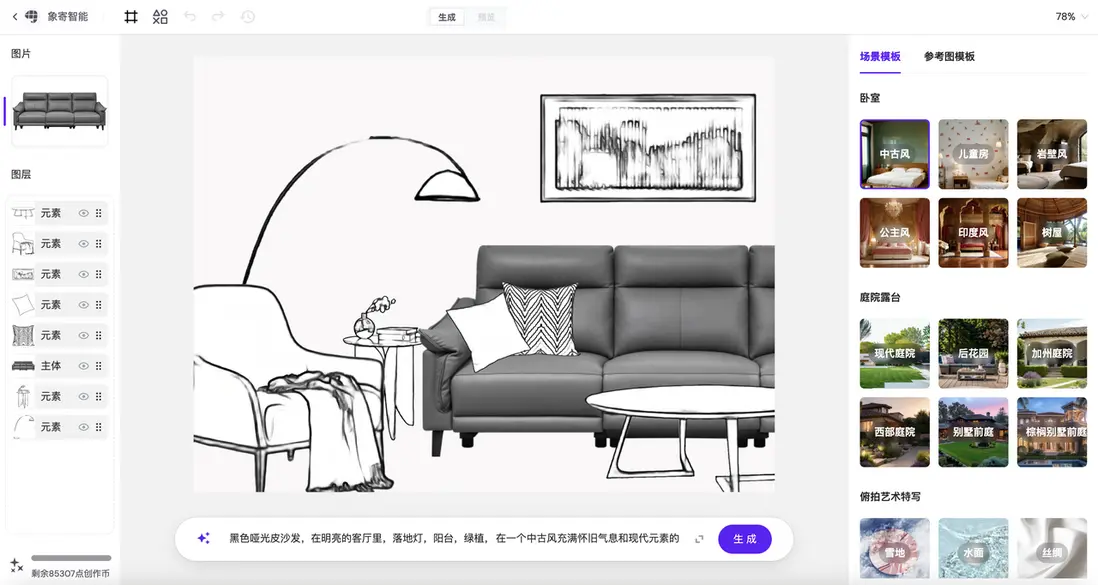
Task: Expand the prompt text box icon
Action: pos(699,539)
